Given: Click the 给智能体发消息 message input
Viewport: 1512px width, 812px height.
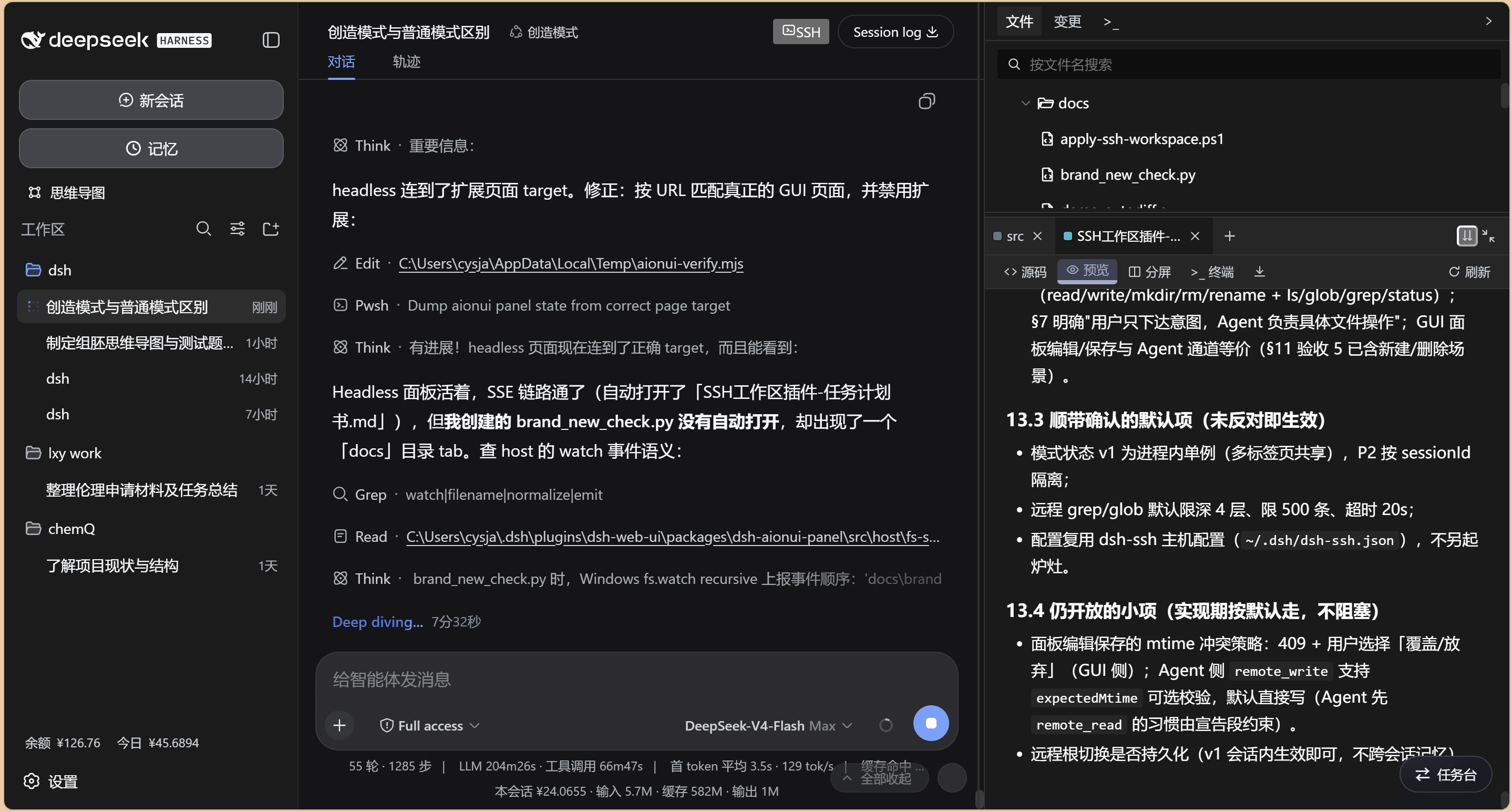Looking at the screenshot, I should (637, 680).
